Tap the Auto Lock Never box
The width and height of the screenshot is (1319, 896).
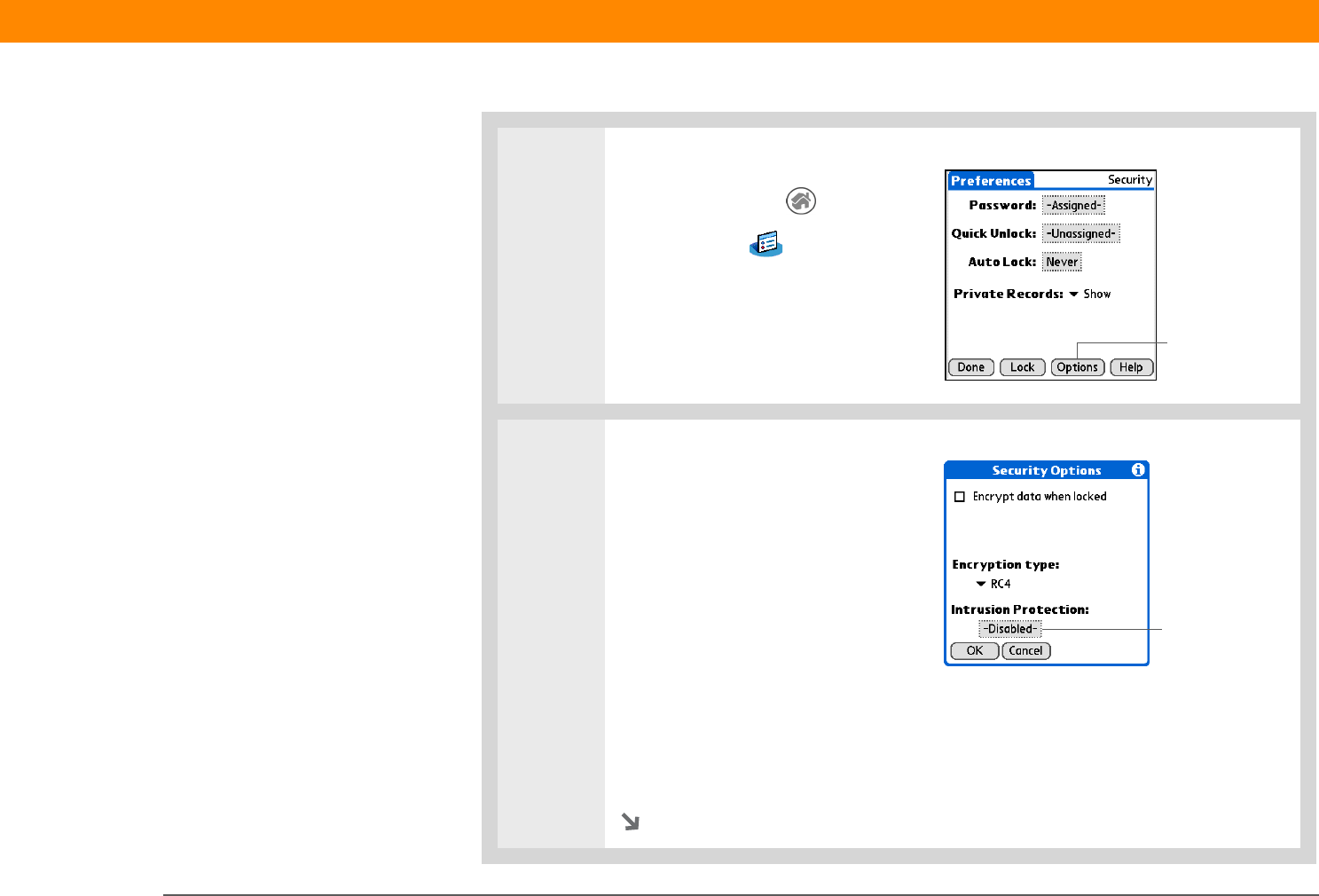[1062, 263]
